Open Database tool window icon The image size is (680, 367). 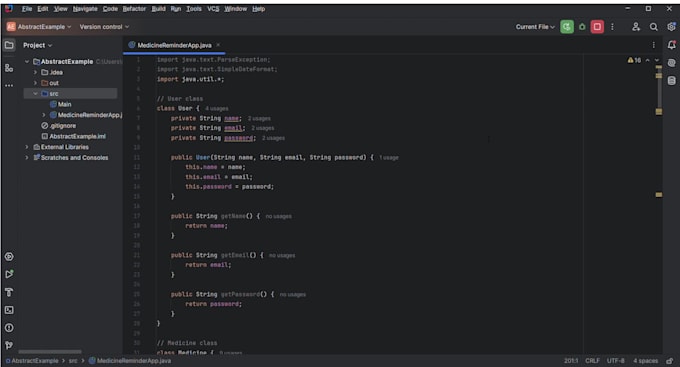(671, 81)
